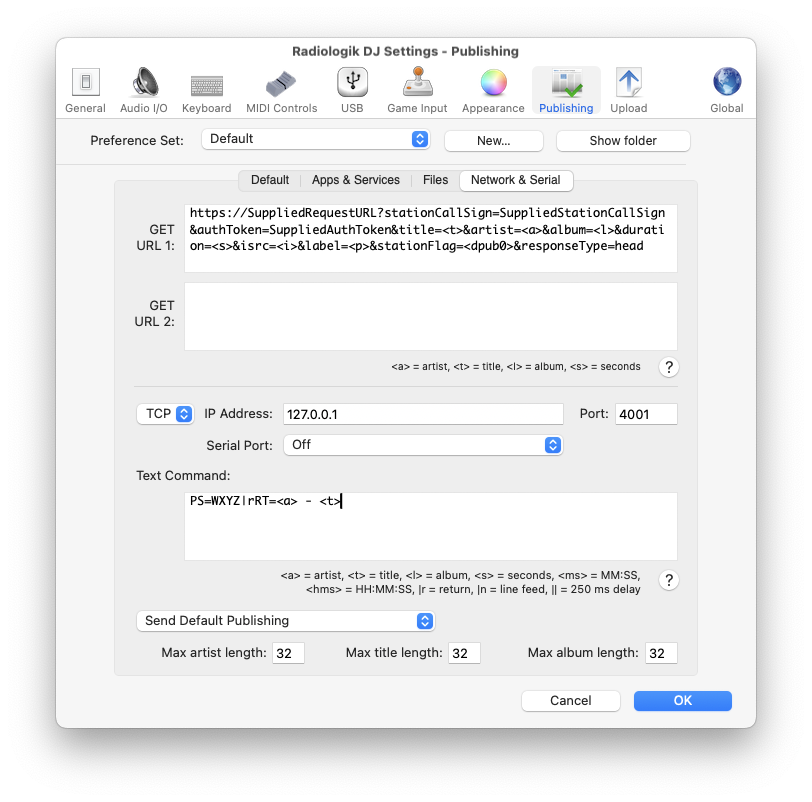Open the Appearance color wheel pane
Viewport: 812px width, 802px height.
(x=493, y=90)
